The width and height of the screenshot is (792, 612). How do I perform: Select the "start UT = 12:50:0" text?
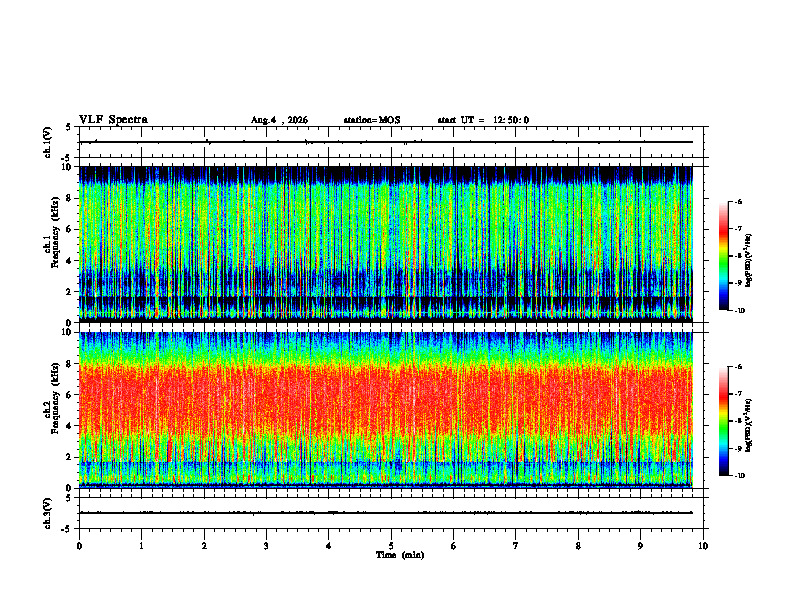tap(483, 120)
